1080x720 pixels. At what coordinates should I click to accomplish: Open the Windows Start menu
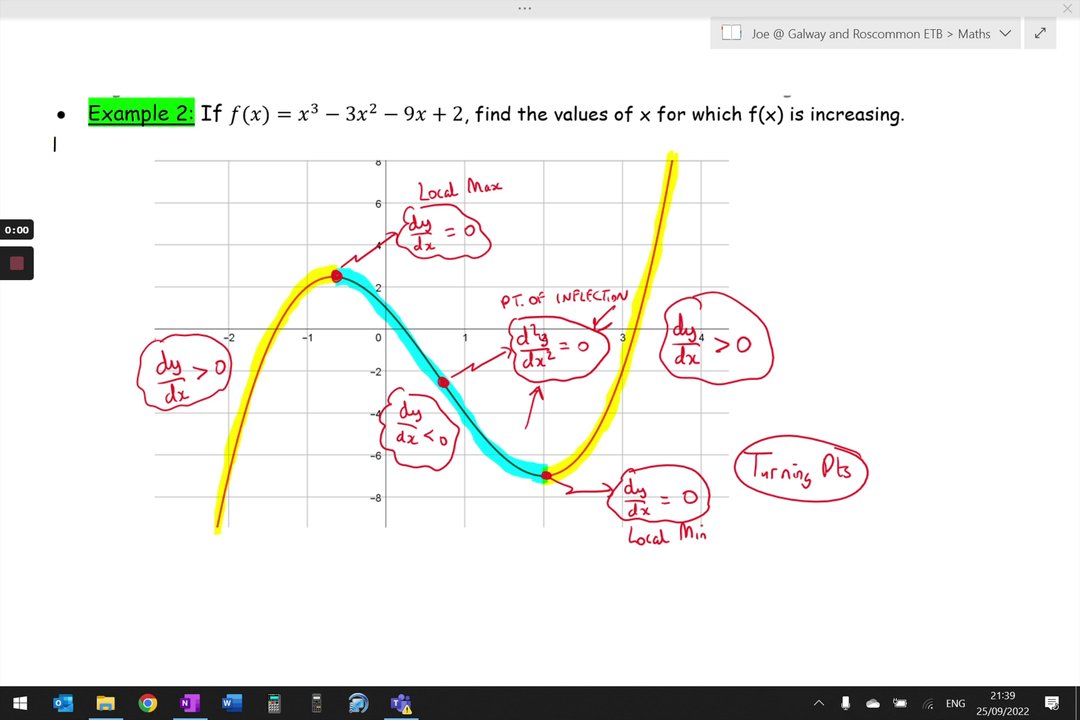20,703
